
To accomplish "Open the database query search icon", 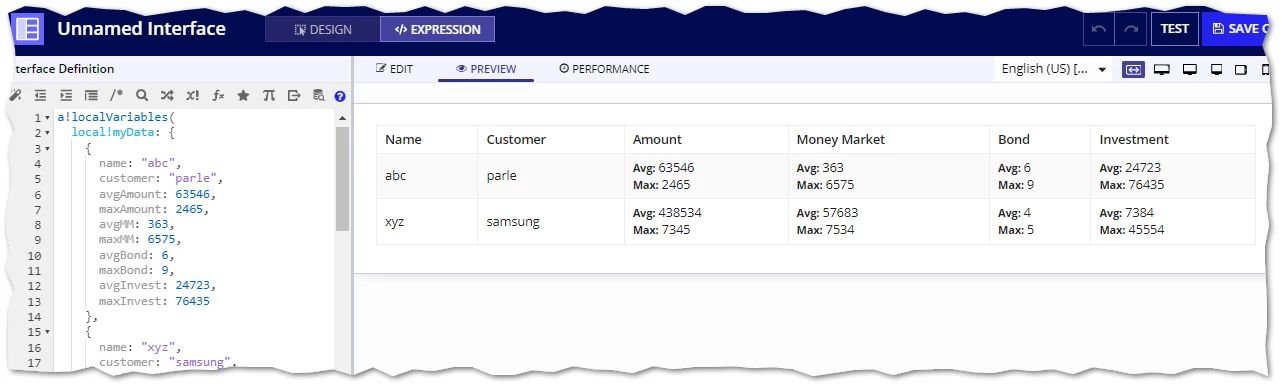I will (319, 96).
